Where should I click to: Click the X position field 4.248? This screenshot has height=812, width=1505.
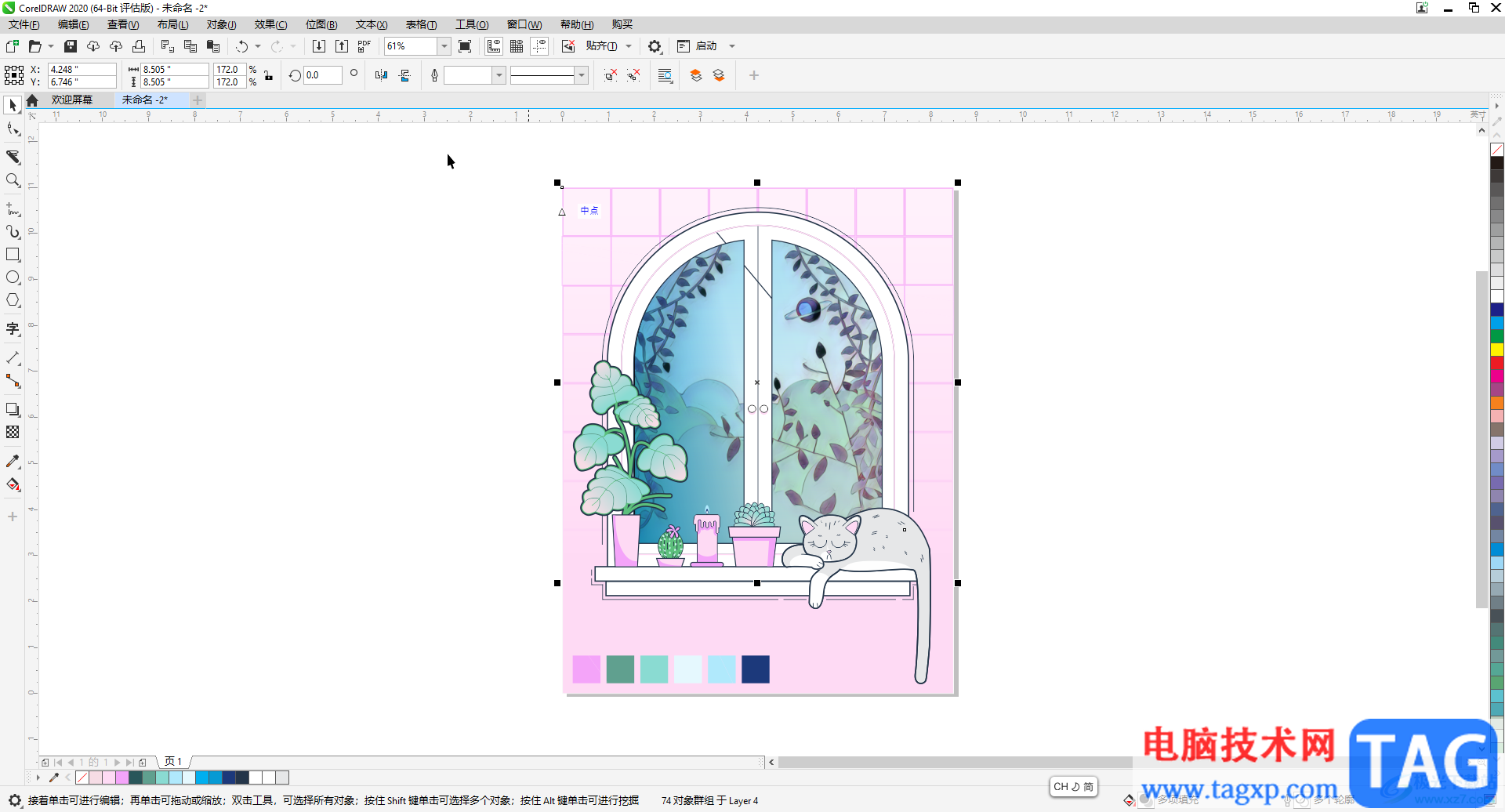pos(82,69)
